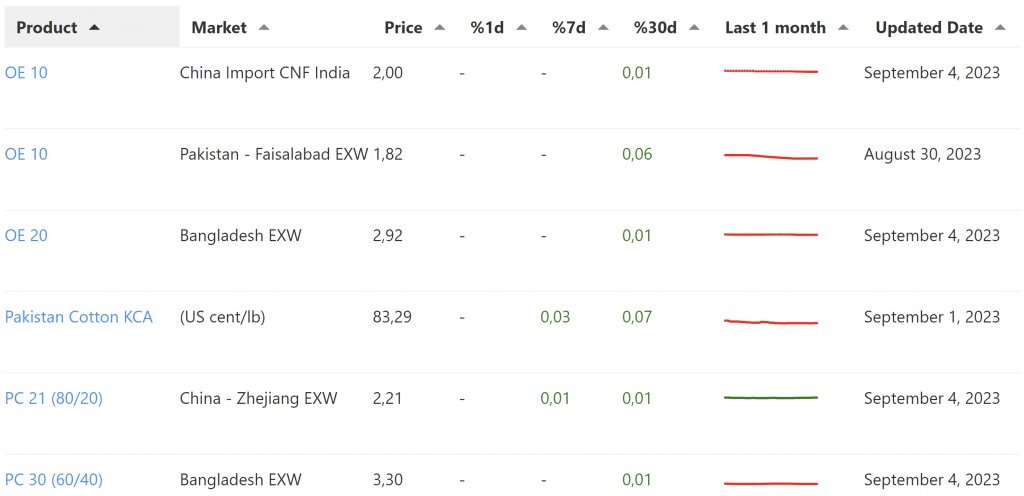The image size is (1024, 496).
Task: Click the Updated Date sort arrow
Action: click(x=1000, y=28)
